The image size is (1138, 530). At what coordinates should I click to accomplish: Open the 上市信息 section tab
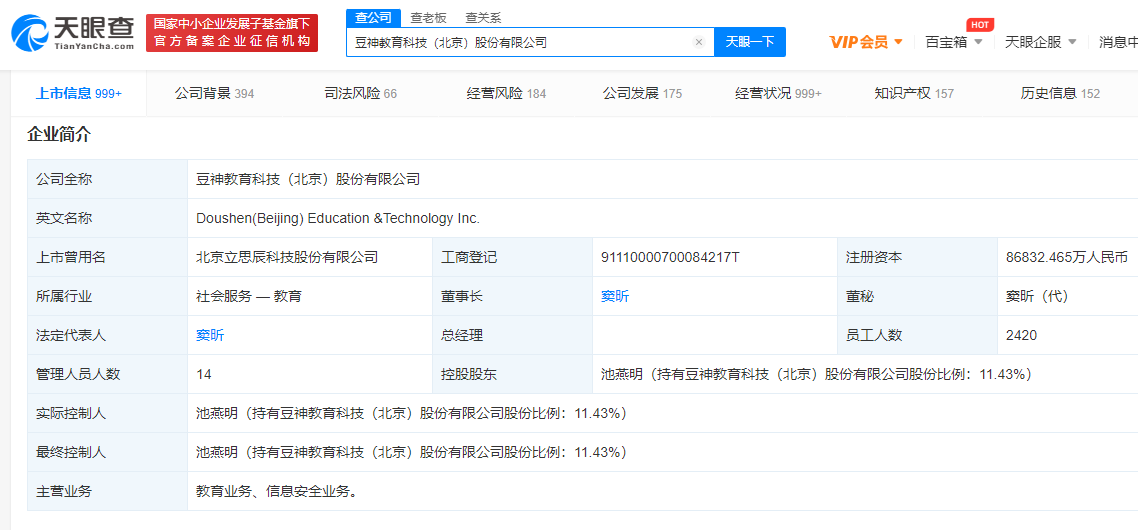click(78, 93)
